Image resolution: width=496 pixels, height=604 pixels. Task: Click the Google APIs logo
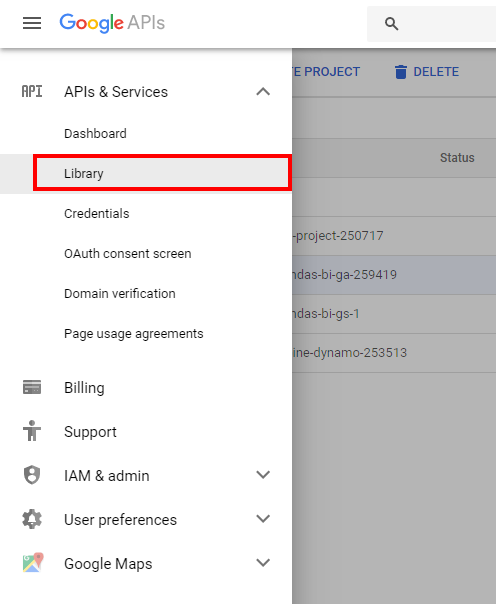112,23
